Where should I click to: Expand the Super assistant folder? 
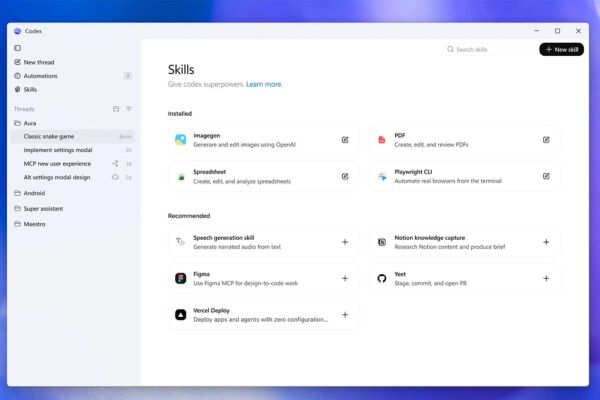(44, 208)
